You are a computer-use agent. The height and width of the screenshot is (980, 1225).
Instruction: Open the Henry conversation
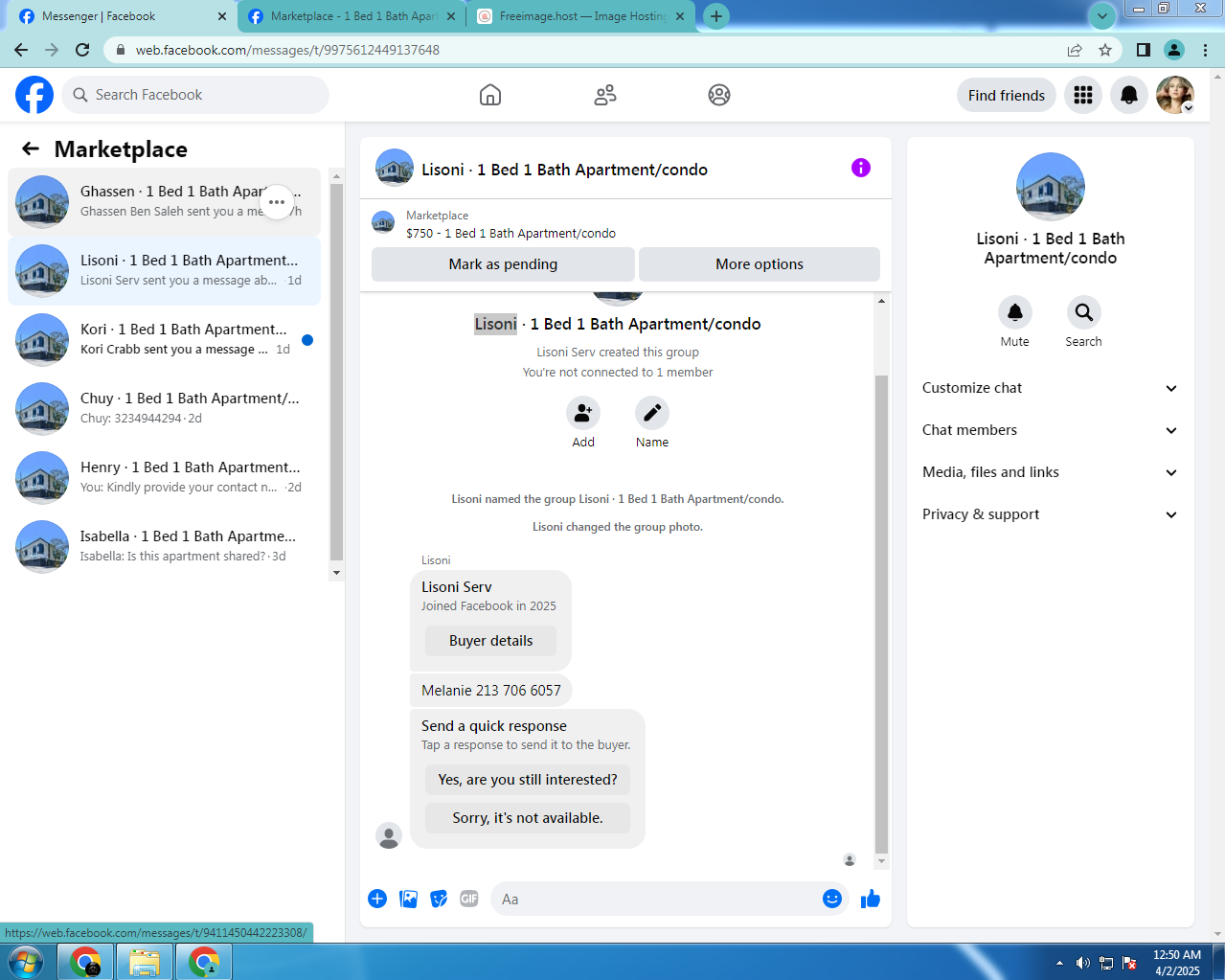164,478
